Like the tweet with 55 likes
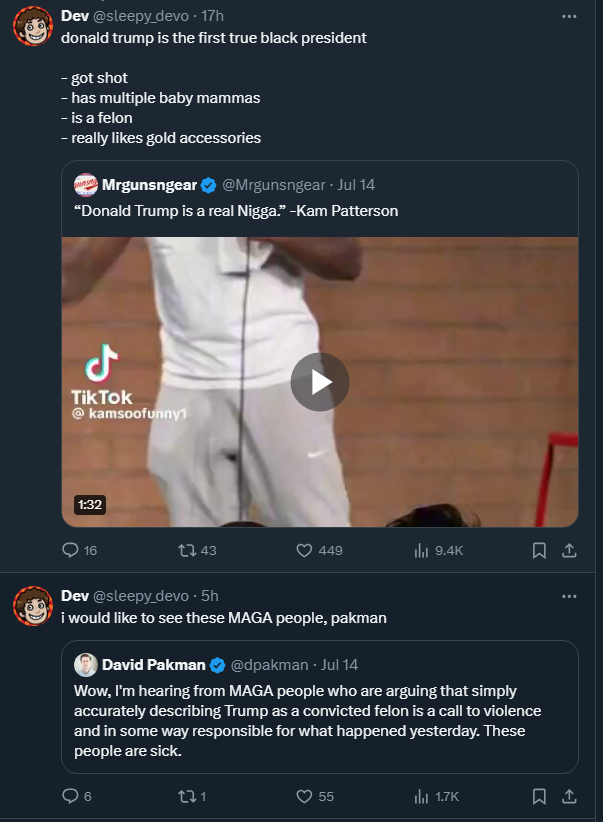This screenshot has width=603, height=822. (315, 796)
